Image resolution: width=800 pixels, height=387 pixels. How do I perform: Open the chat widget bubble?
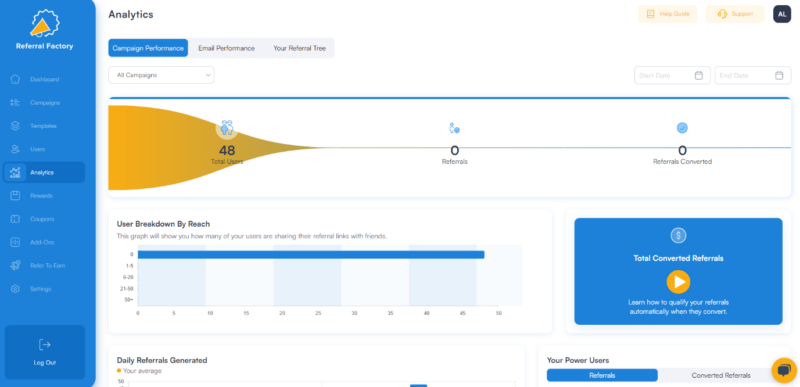click(x=784, y=370)
